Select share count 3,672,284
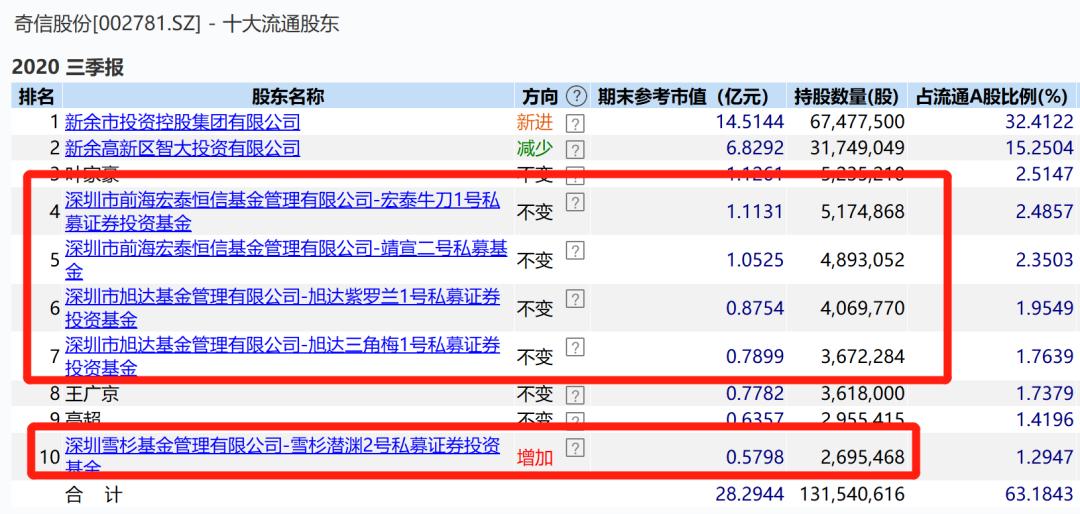Screen dimensions: 1080x514 coord(860,356)
